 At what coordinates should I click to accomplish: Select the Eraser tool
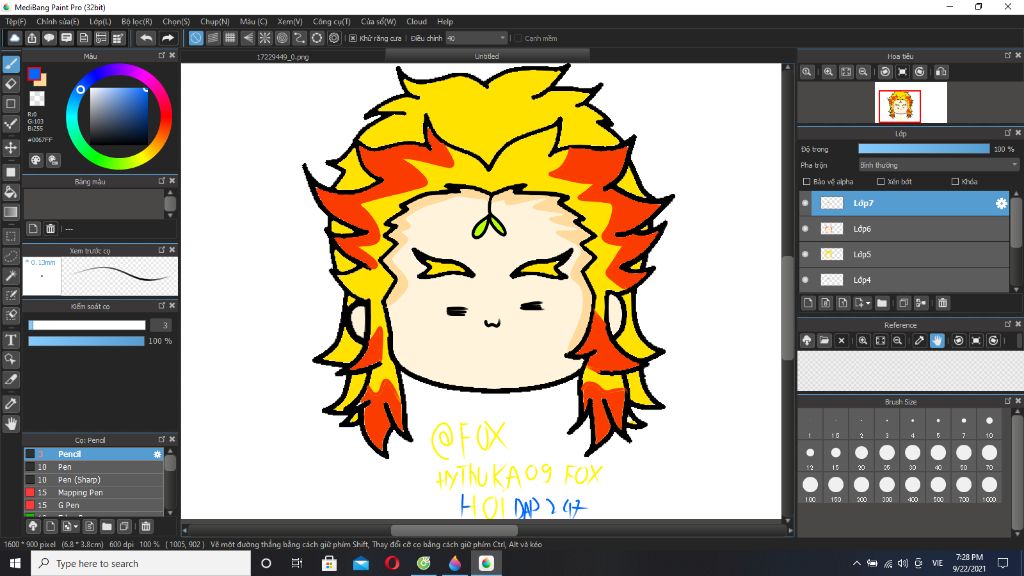click(x=10, y=84)
